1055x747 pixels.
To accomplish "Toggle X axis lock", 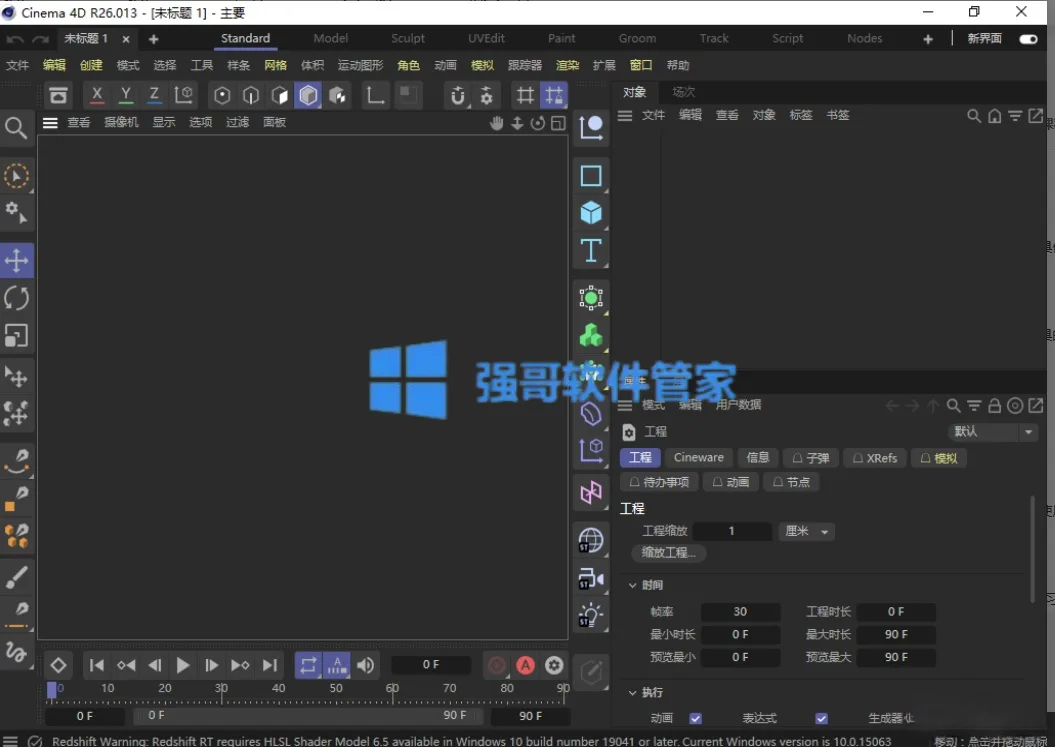I will (97, 95).
